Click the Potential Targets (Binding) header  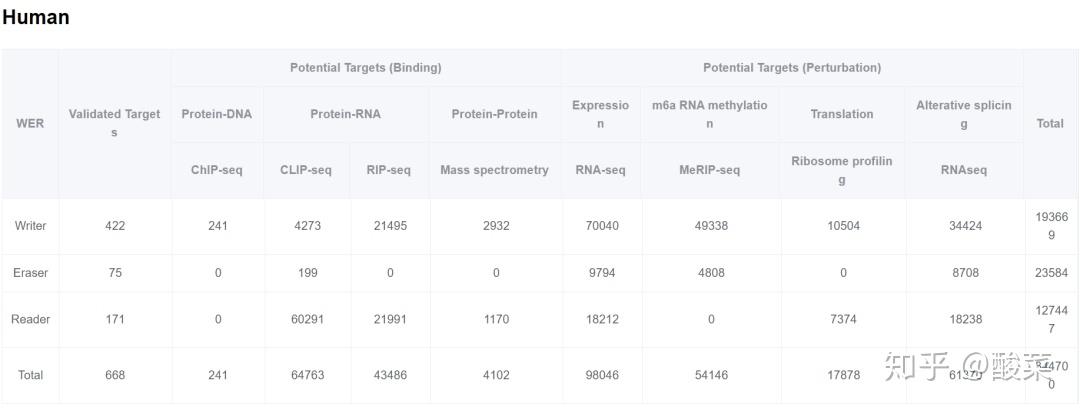coord(365,68)
